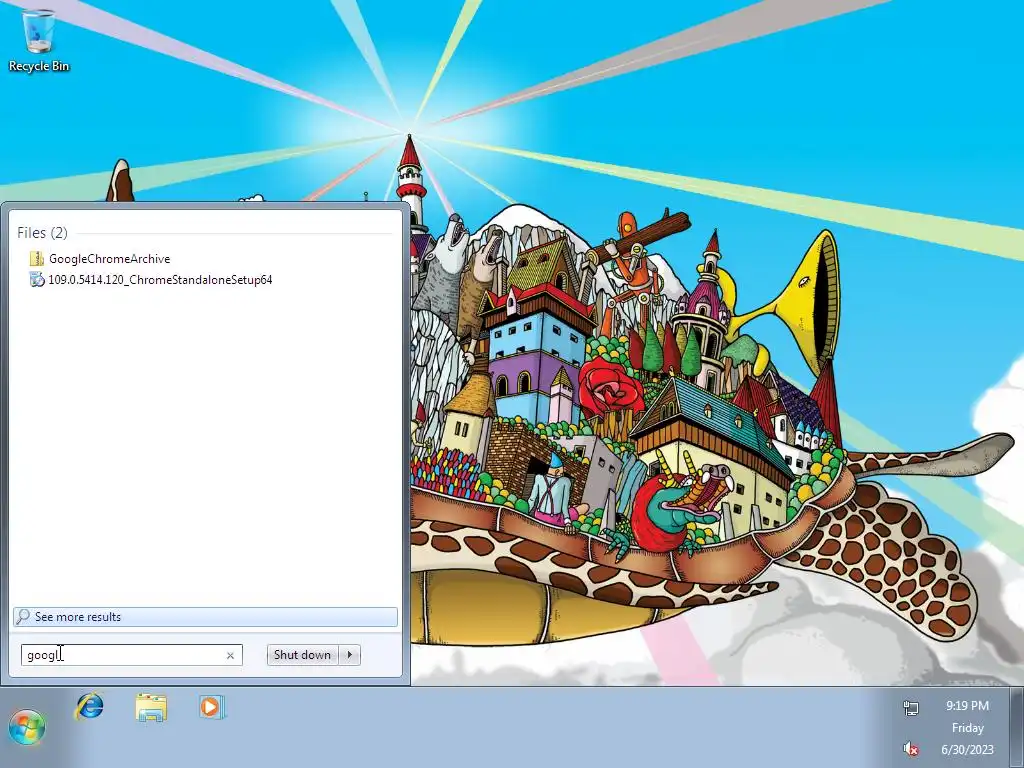This screenshot has width=1024, height=768.
Task: Click the network icon in system tray
Action: click(911, 707)
